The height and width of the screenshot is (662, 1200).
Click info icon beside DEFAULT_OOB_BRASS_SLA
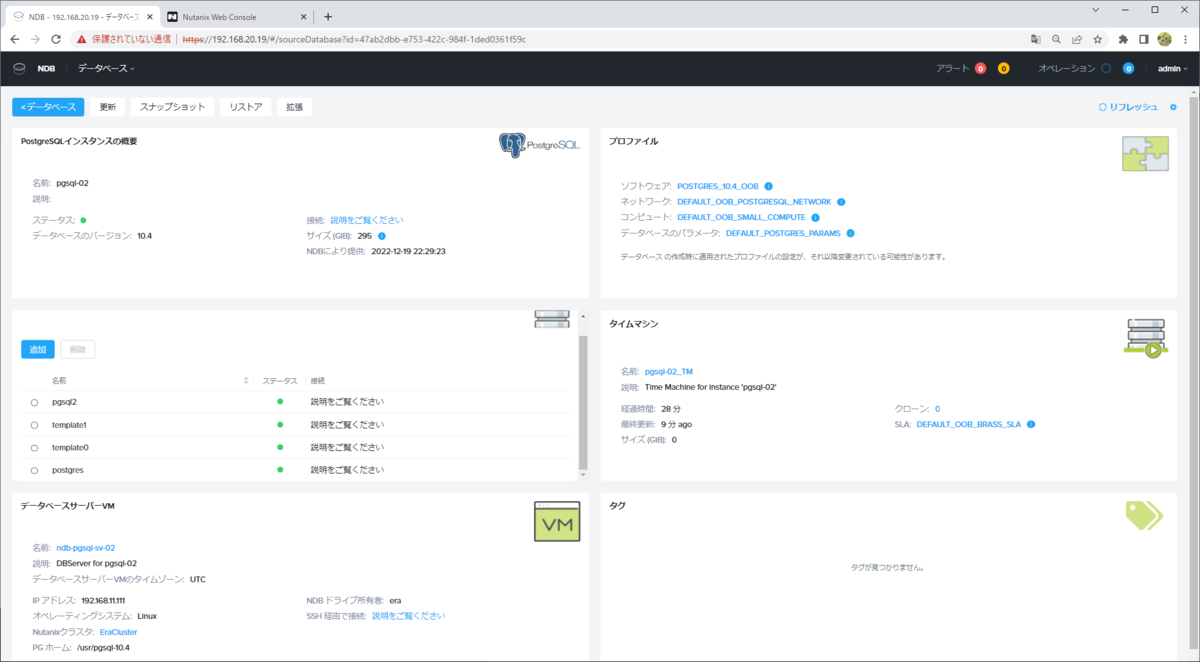[x=1031, y=424]
